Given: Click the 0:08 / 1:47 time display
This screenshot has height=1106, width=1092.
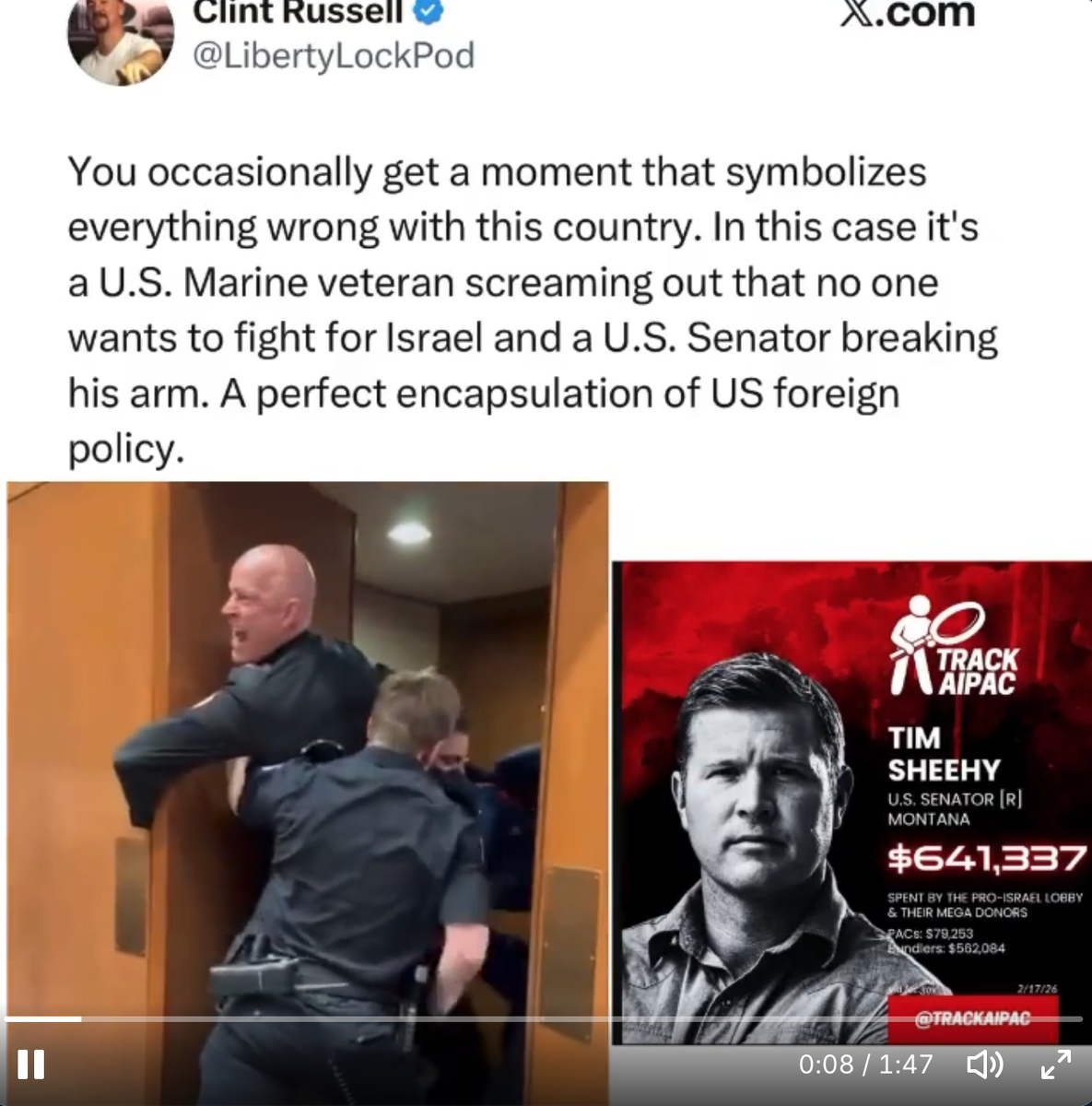Looking at the screenshot, I should pyautogui.click(x=865, y=1065).
